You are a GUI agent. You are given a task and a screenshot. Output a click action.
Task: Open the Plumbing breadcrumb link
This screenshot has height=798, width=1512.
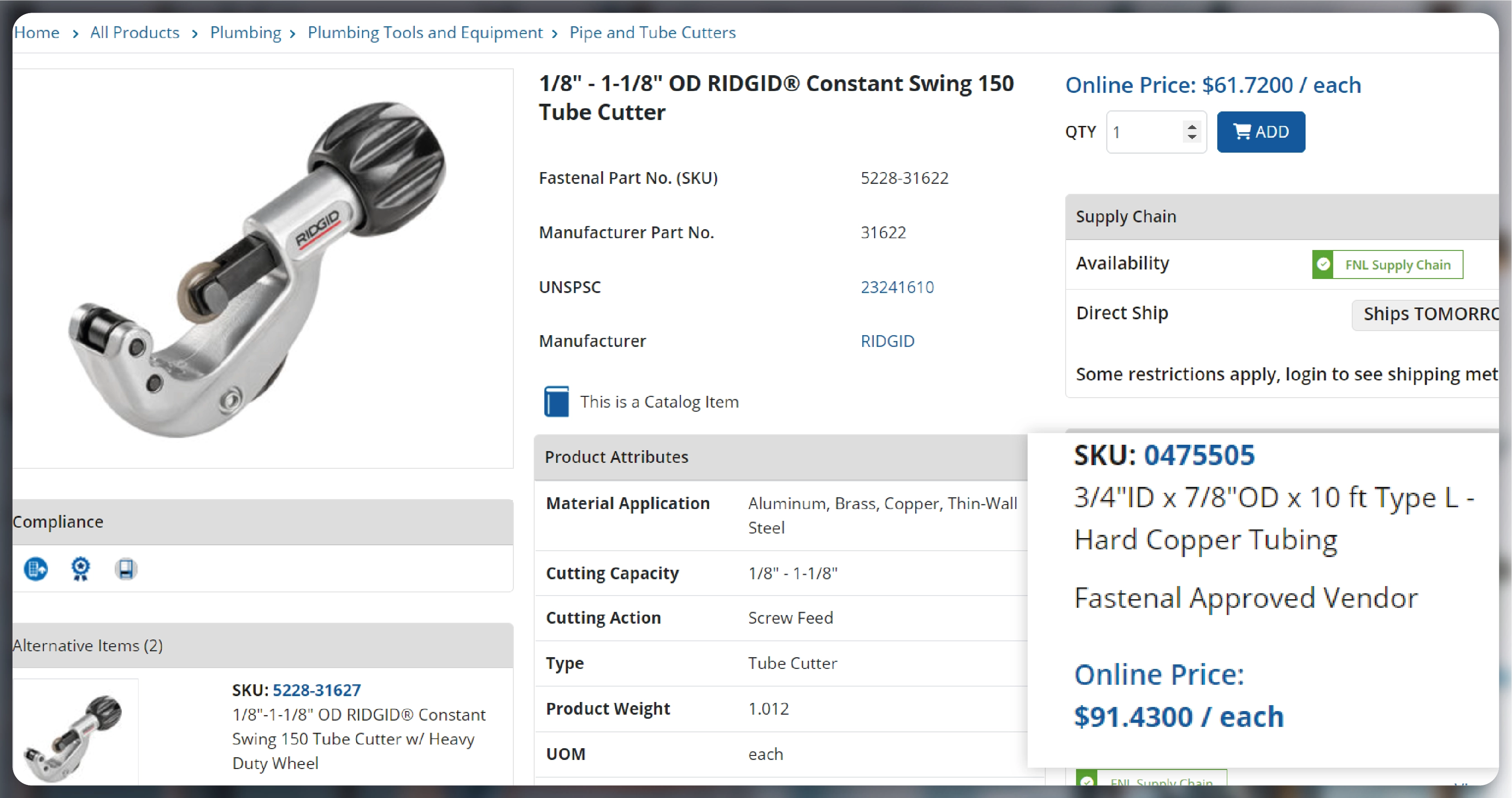(245, 32)
